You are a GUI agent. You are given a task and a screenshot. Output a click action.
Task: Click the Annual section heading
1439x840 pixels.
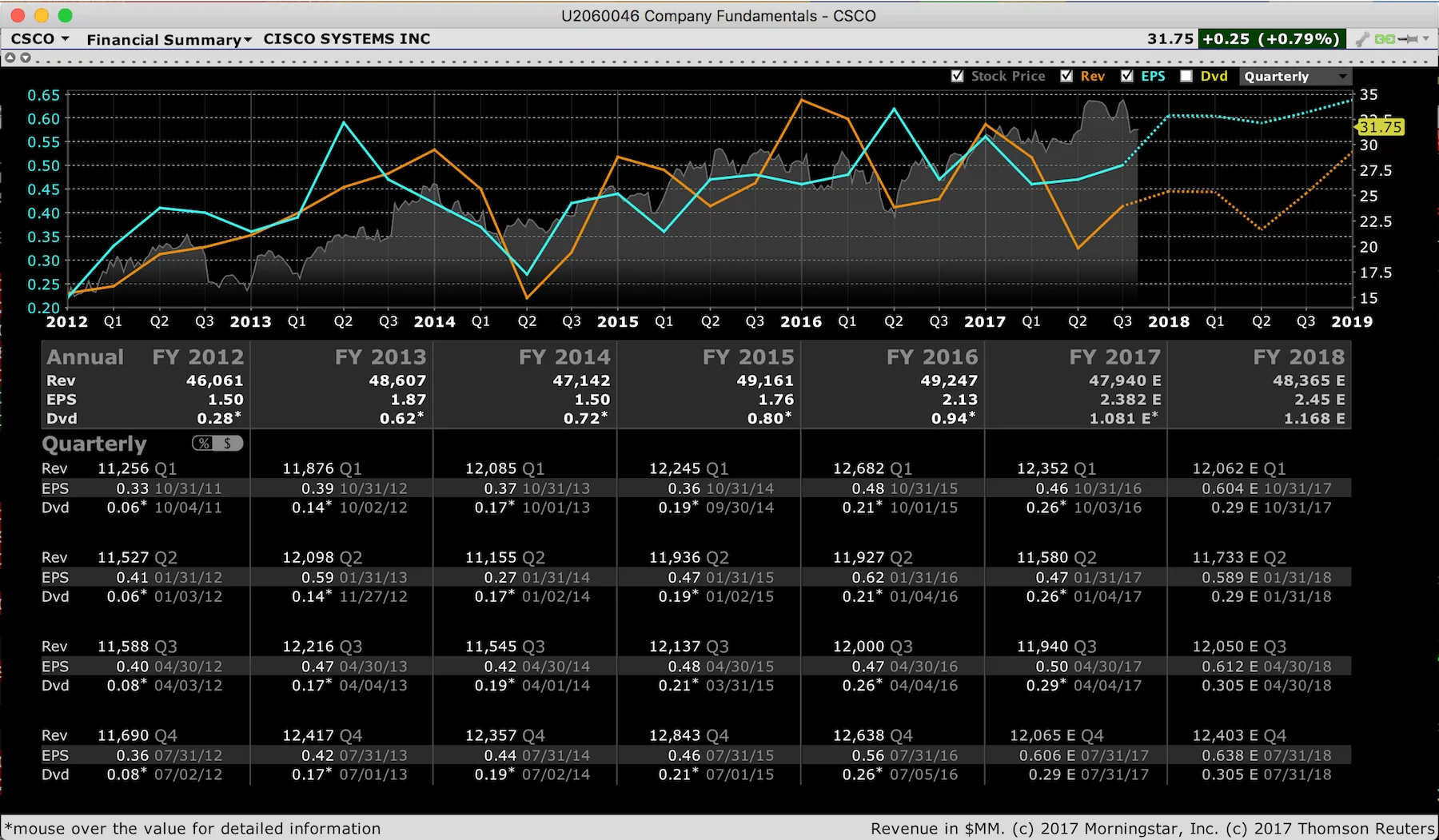85,356
